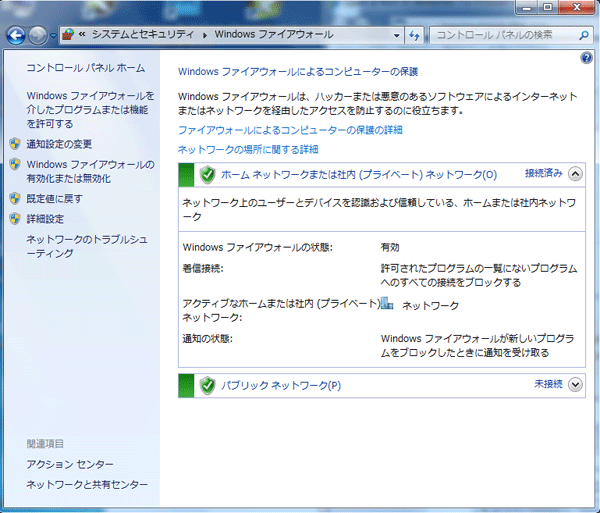Screen dimensions: 600x513
Task: Click 着信接続: label
Action: (x=203, y=269)
